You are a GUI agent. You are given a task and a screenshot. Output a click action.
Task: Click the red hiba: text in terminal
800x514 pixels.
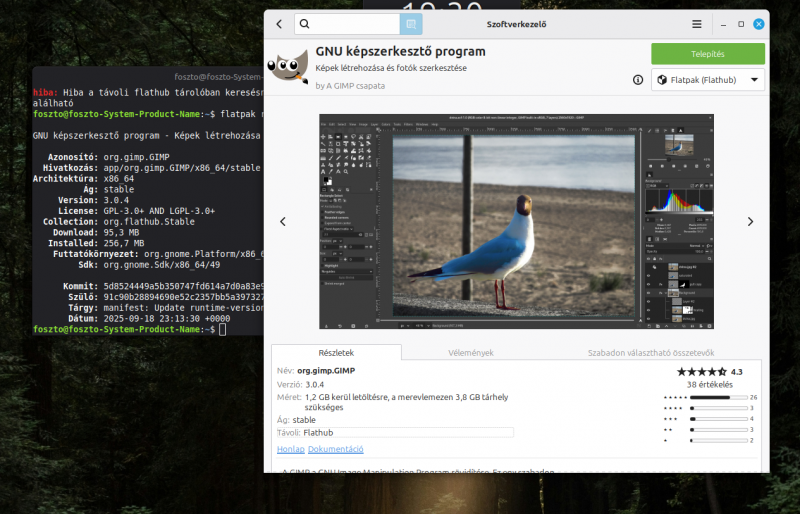click(45, 92)
